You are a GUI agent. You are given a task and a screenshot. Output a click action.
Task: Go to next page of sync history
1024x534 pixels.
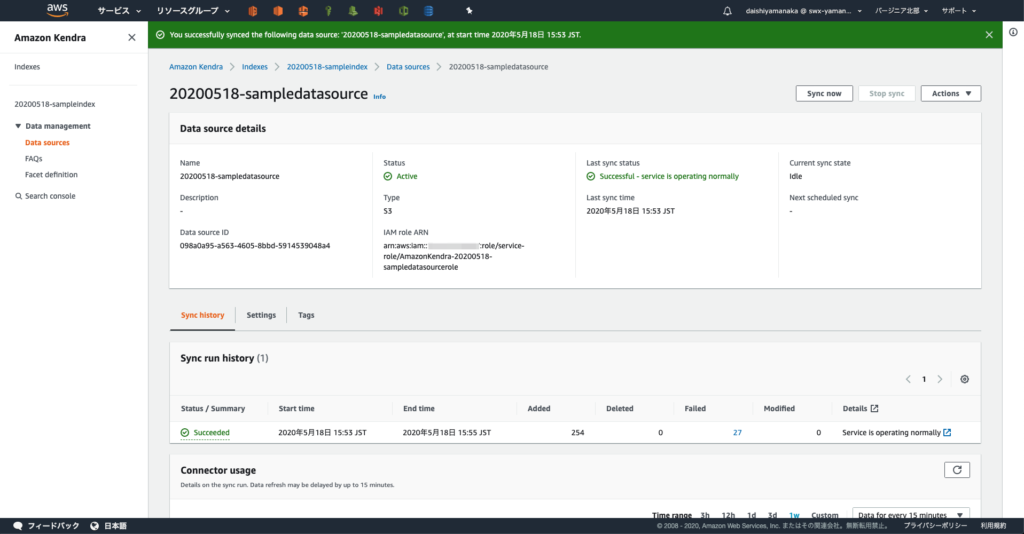click(x=940, y=380)
